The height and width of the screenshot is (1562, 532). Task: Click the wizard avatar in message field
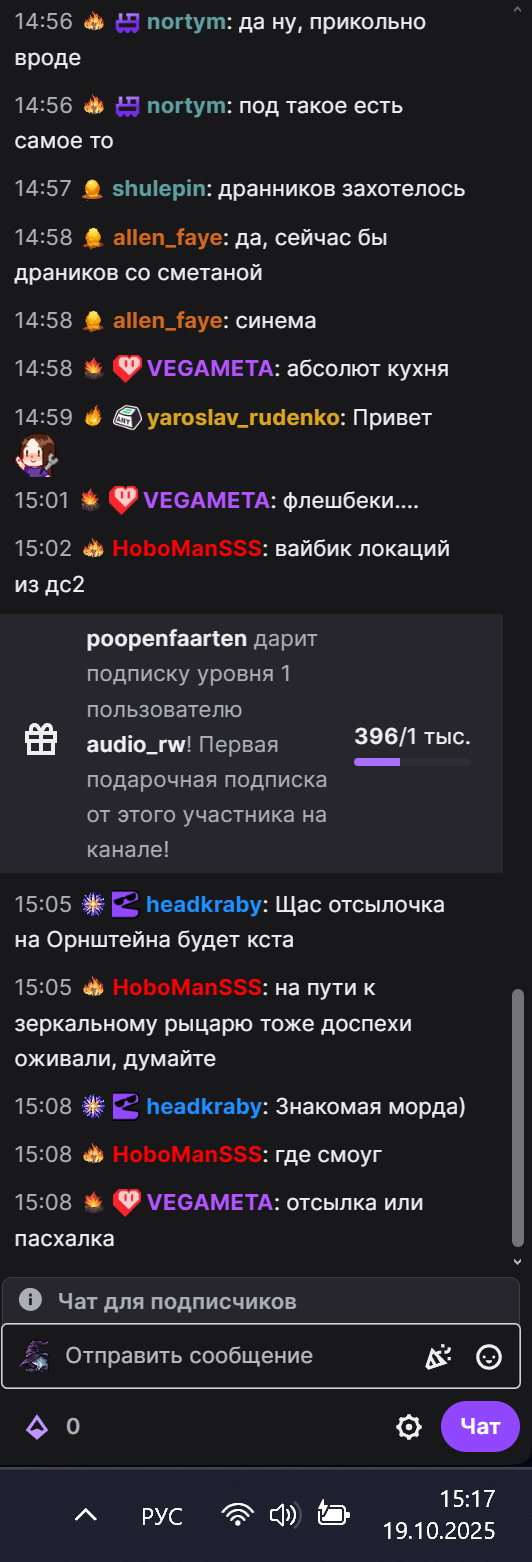35,1356
